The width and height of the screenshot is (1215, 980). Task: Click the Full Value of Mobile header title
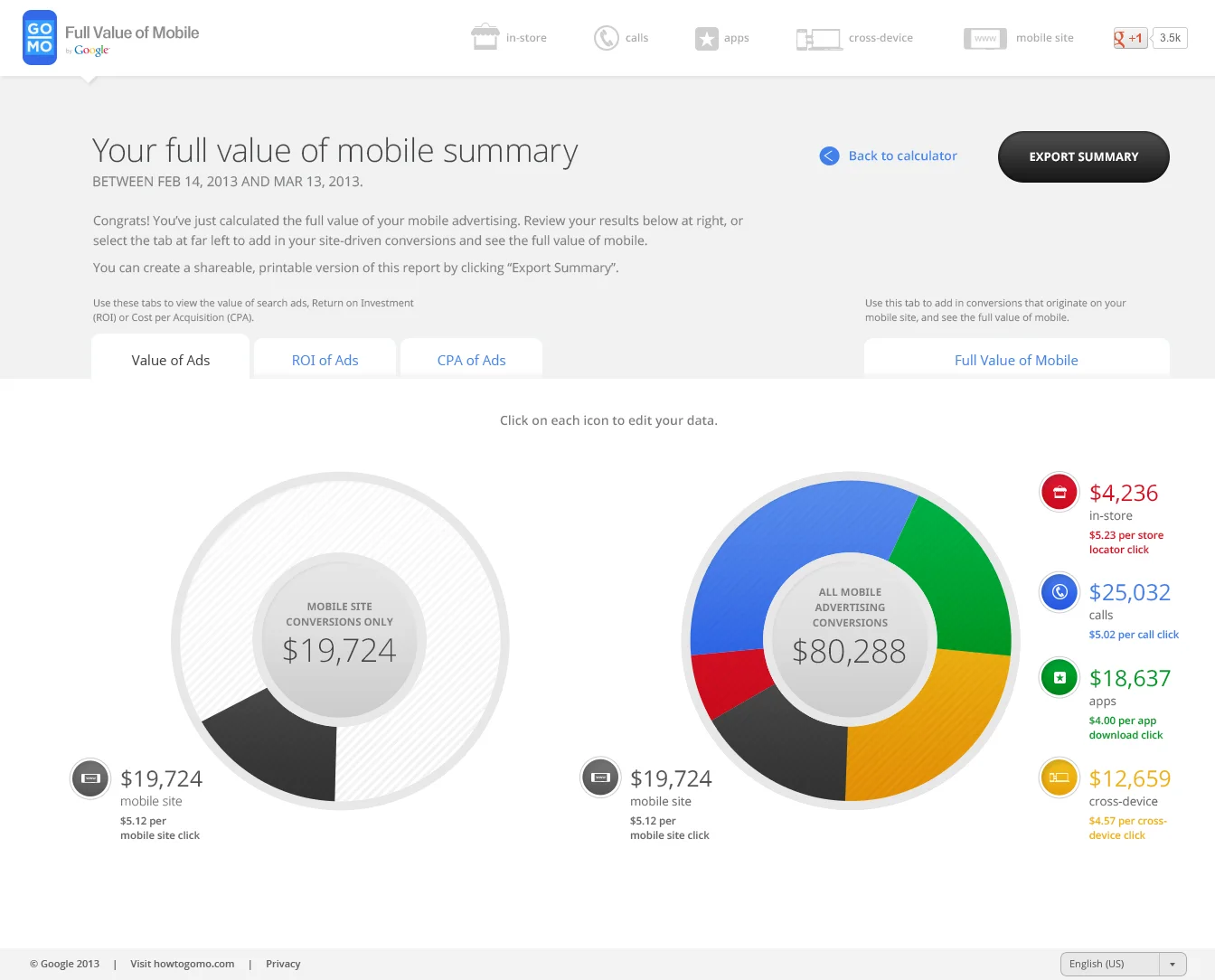(132, 33)
